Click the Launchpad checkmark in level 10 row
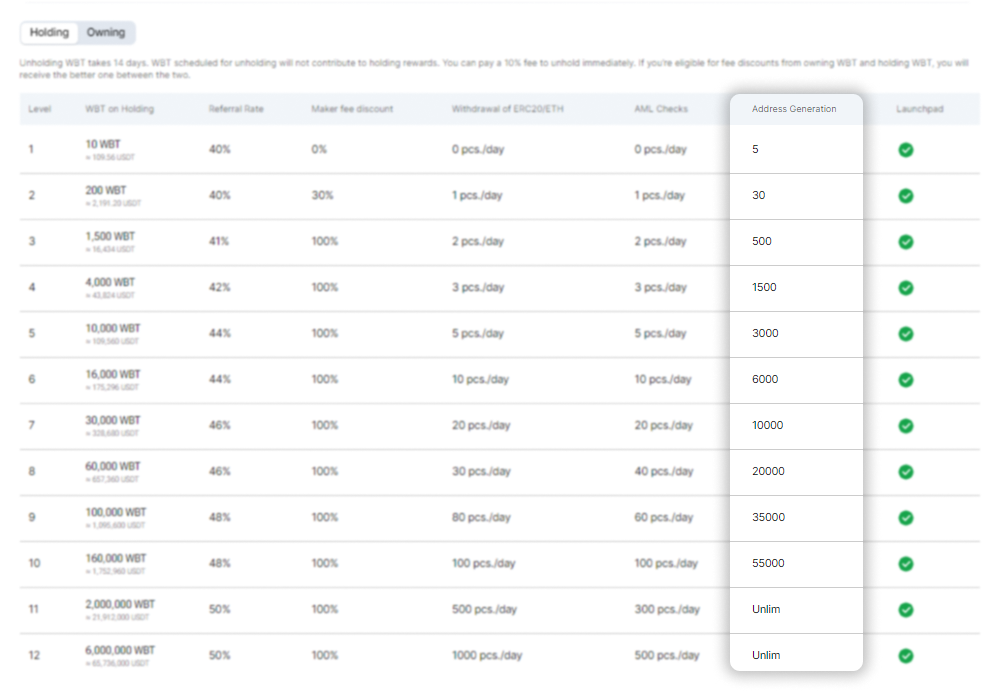 (x=905, y=564)
